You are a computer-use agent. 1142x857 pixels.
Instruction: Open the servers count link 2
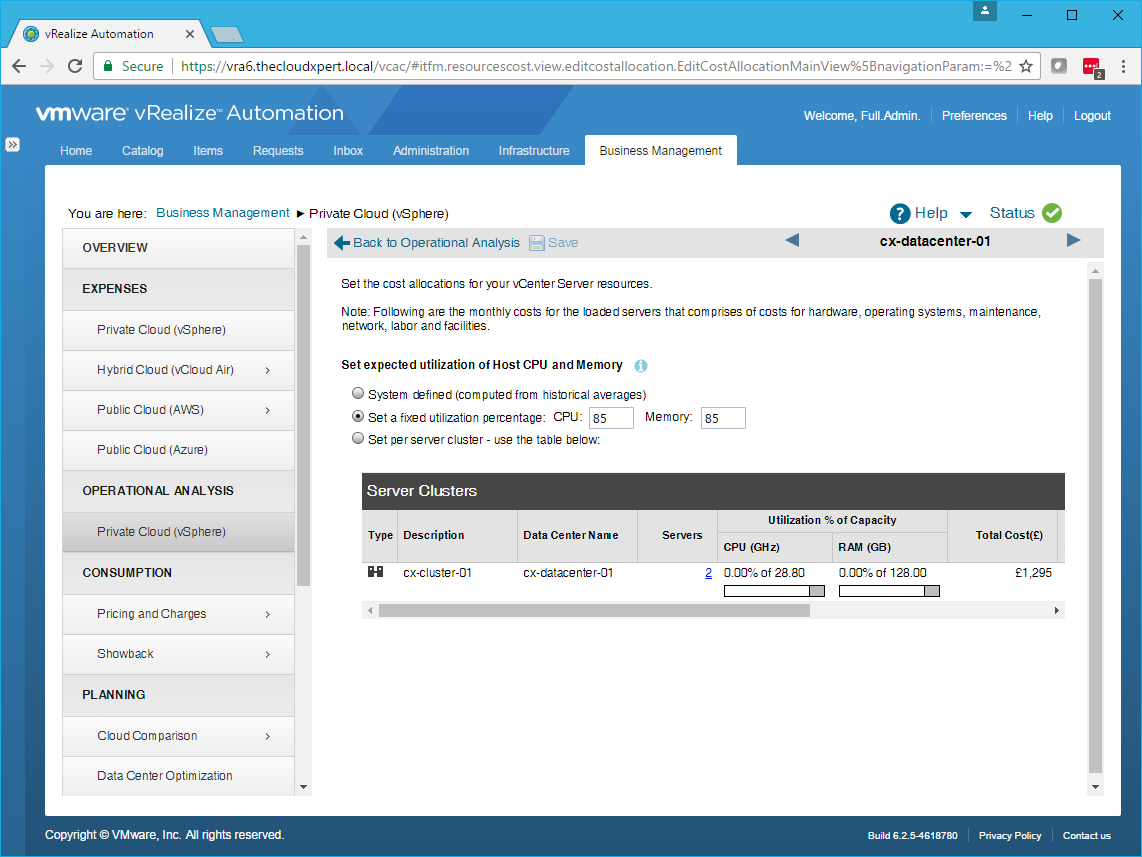(x=708, y=573)
